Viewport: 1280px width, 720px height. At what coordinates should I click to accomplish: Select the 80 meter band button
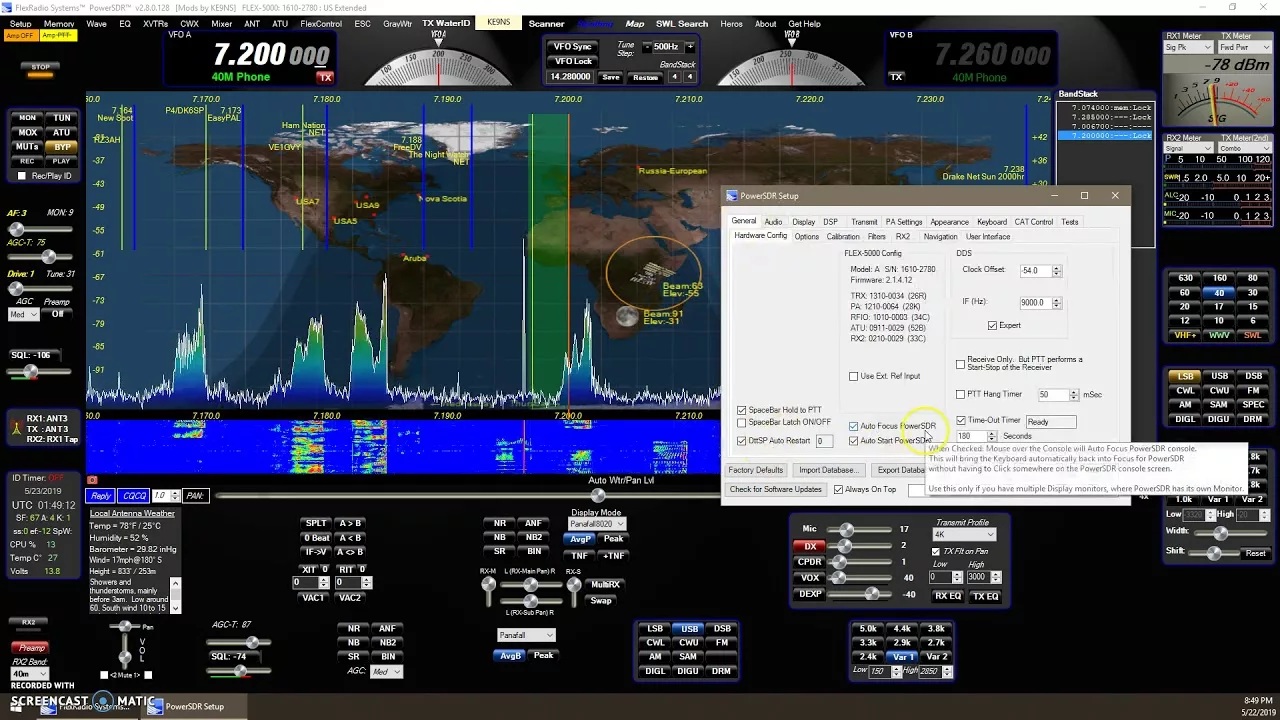coord(1252,278)
